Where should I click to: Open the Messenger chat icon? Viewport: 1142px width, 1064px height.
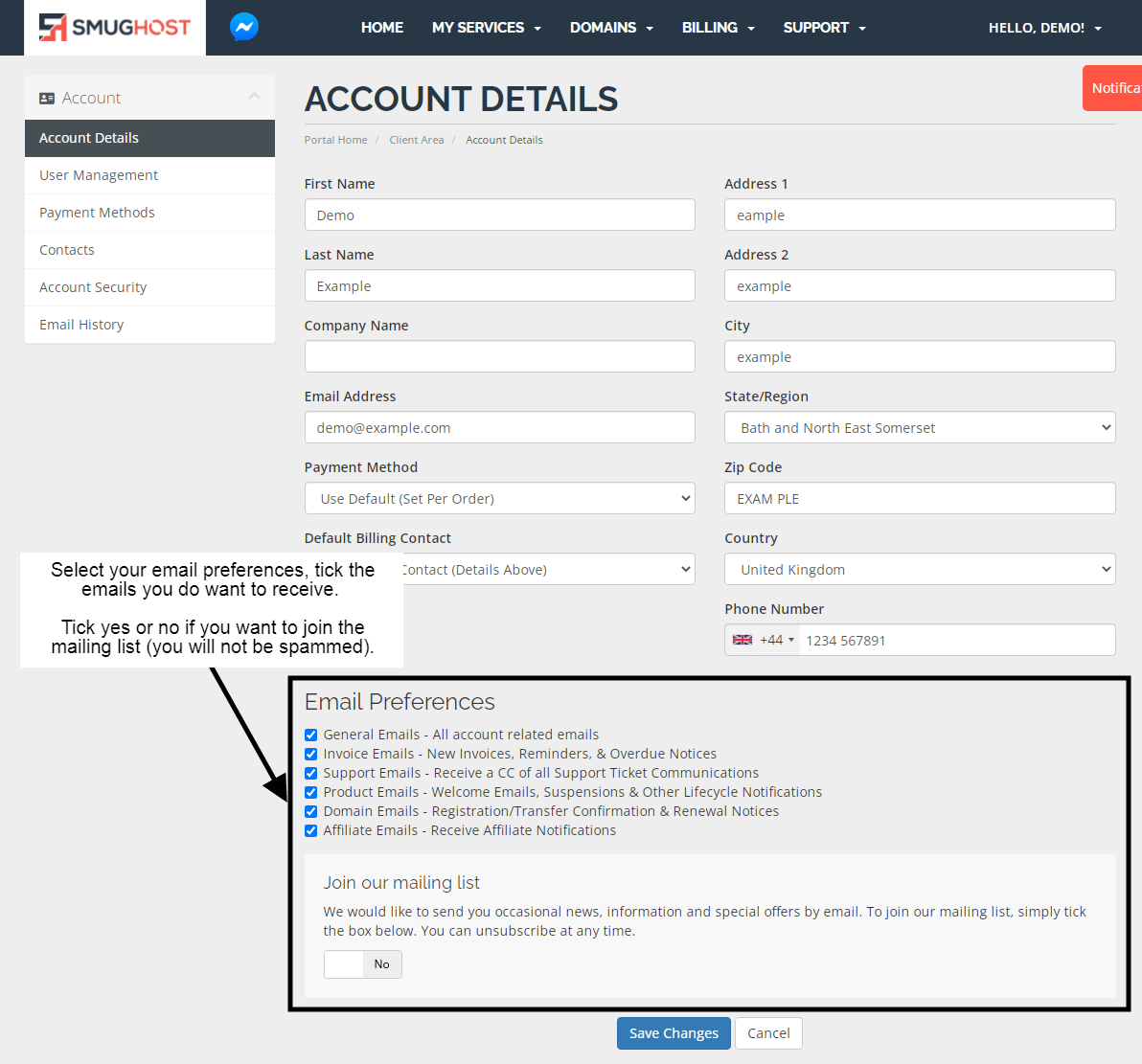click(244, 27)
